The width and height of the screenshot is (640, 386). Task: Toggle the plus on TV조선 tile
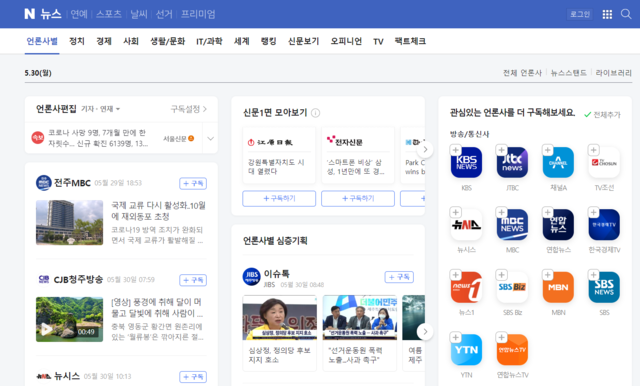pos(593,150)
